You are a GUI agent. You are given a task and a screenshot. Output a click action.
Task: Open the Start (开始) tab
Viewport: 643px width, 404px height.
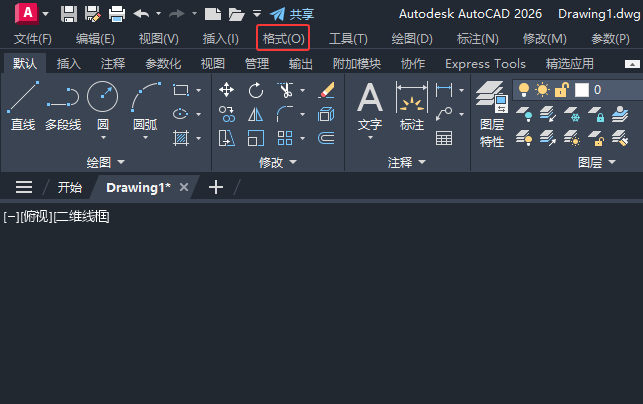(x=70, y=187)
